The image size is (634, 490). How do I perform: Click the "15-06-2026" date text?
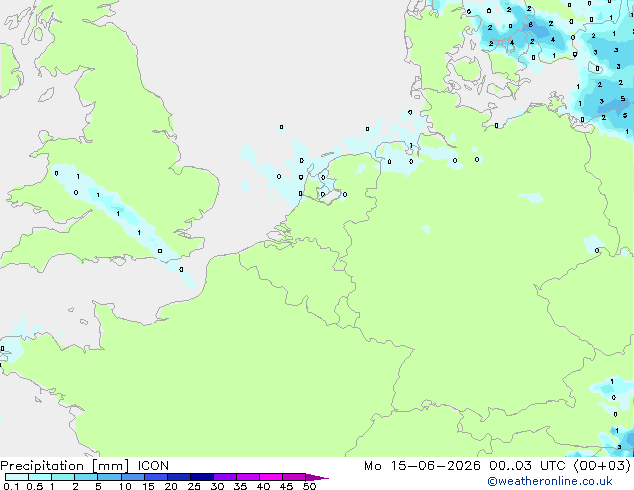435,466
